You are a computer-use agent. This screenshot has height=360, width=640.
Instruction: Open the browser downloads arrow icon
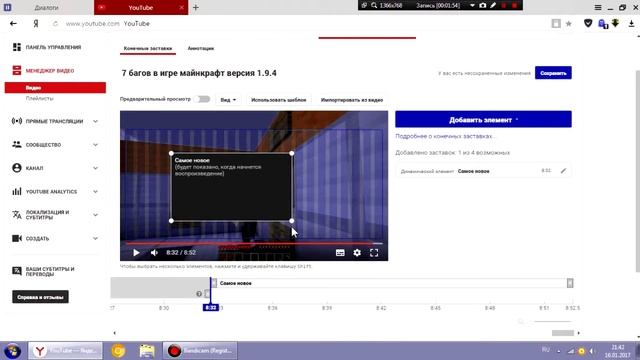pos(631,24)
